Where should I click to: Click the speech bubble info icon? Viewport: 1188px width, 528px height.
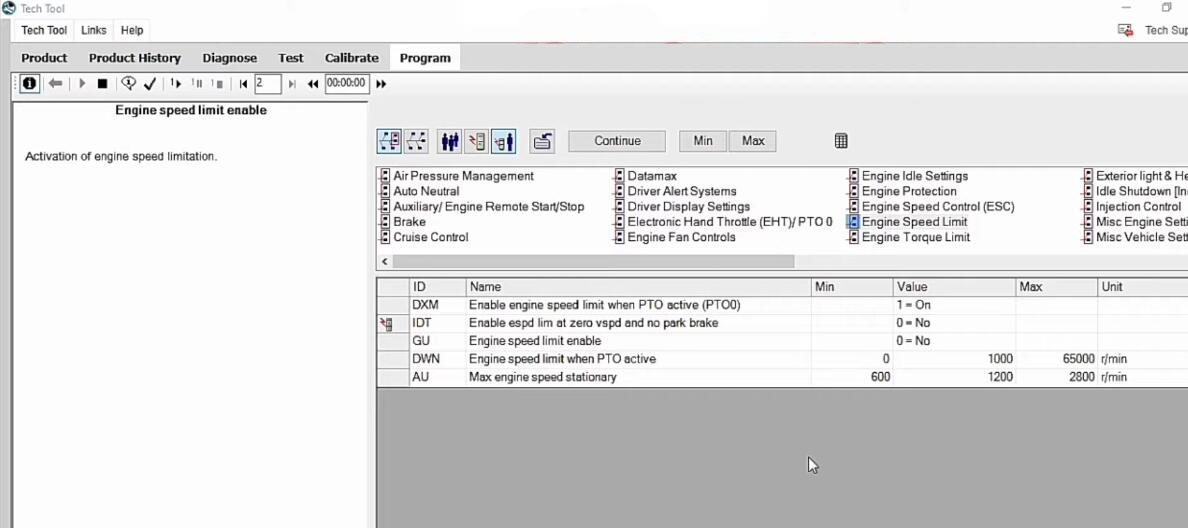point(128,84)
